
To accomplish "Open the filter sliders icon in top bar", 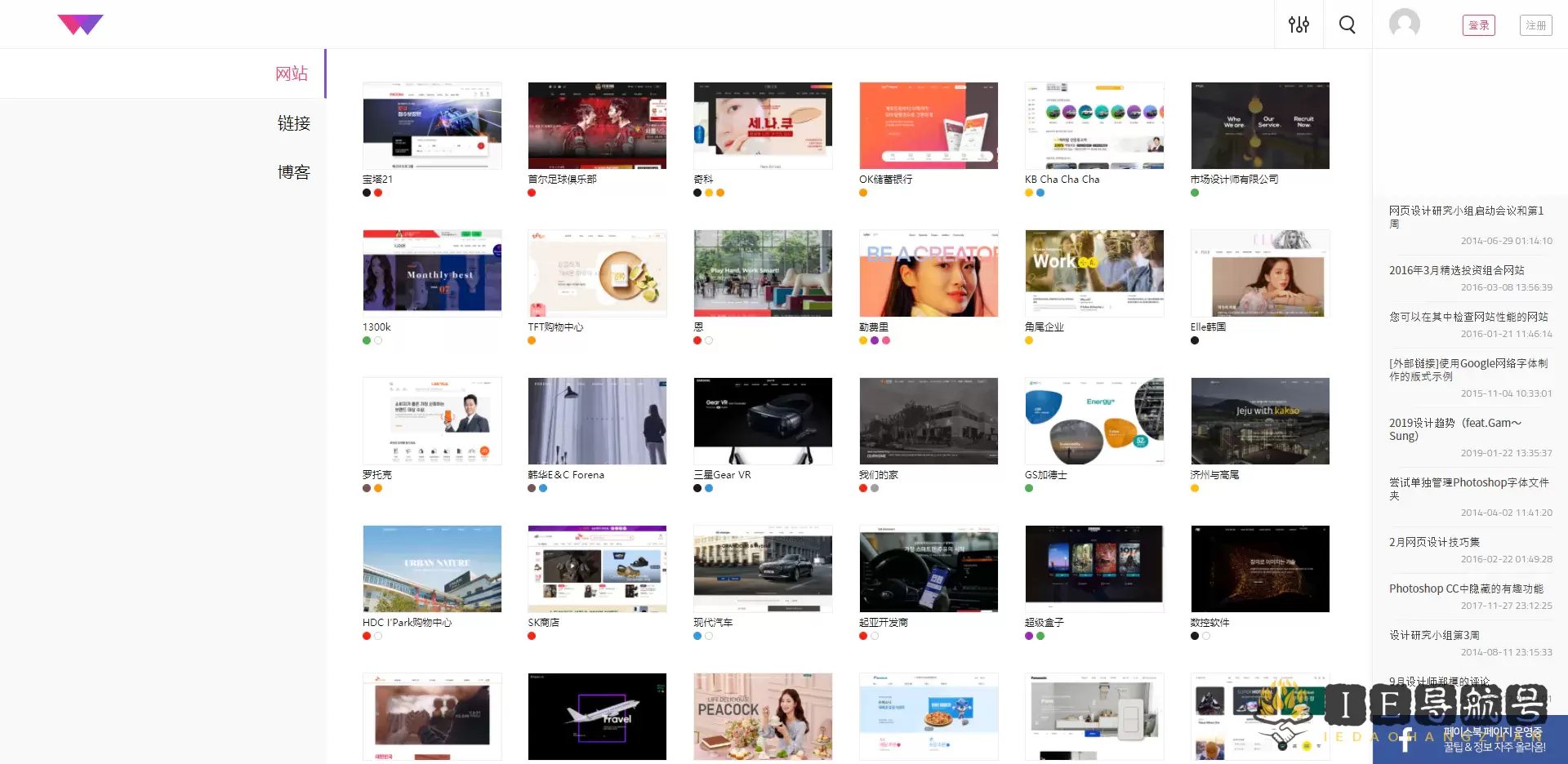I will pos(1298,24).
